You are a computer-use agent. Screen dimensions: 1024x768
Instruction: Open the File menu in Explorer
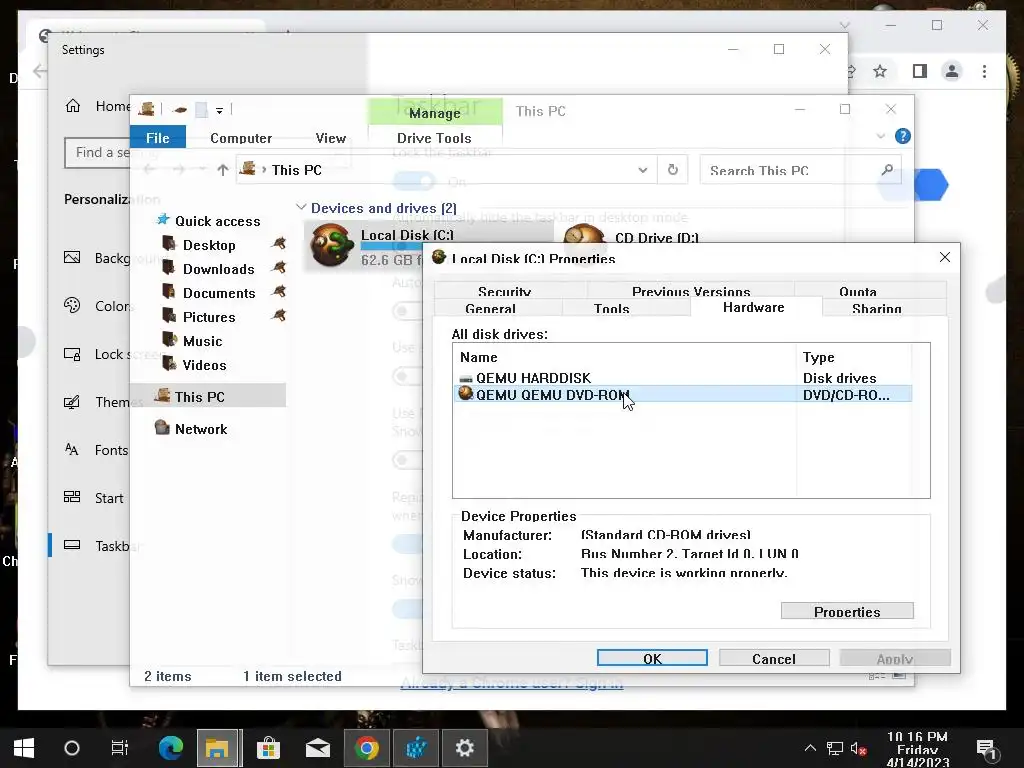[x=157, y=138]
